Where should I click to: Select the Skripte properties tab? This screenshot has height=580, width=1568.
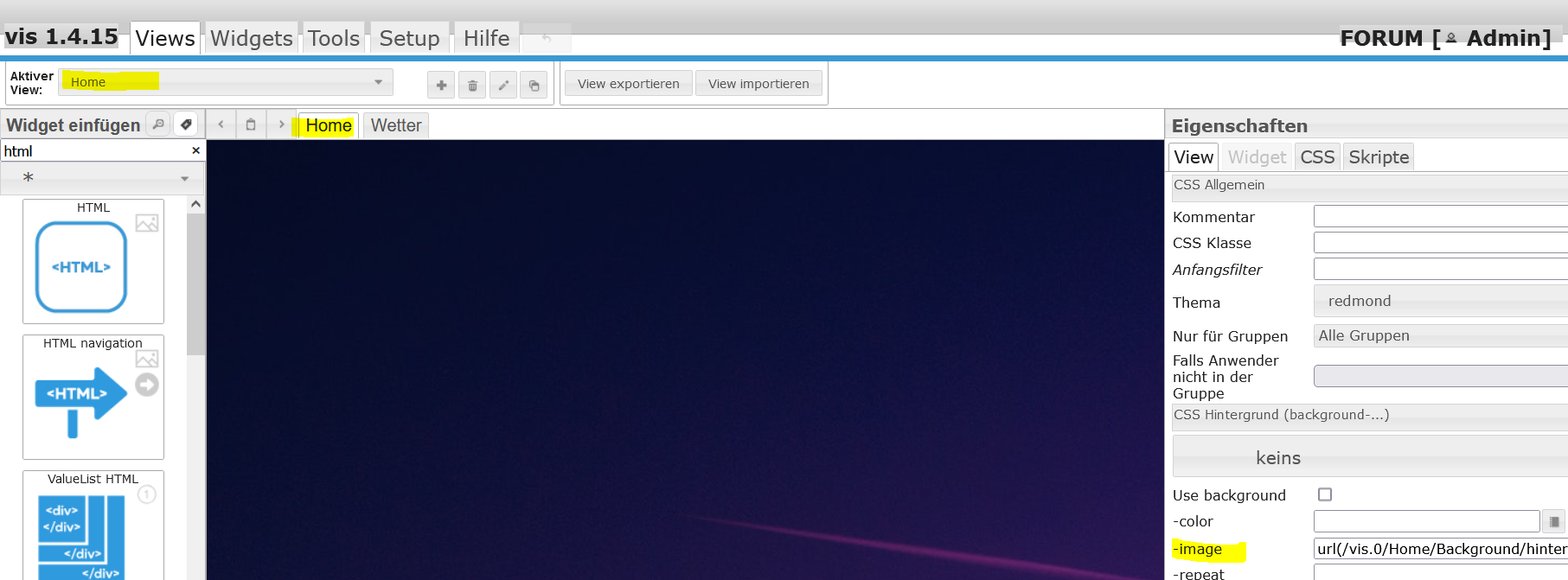[1379, 156]
